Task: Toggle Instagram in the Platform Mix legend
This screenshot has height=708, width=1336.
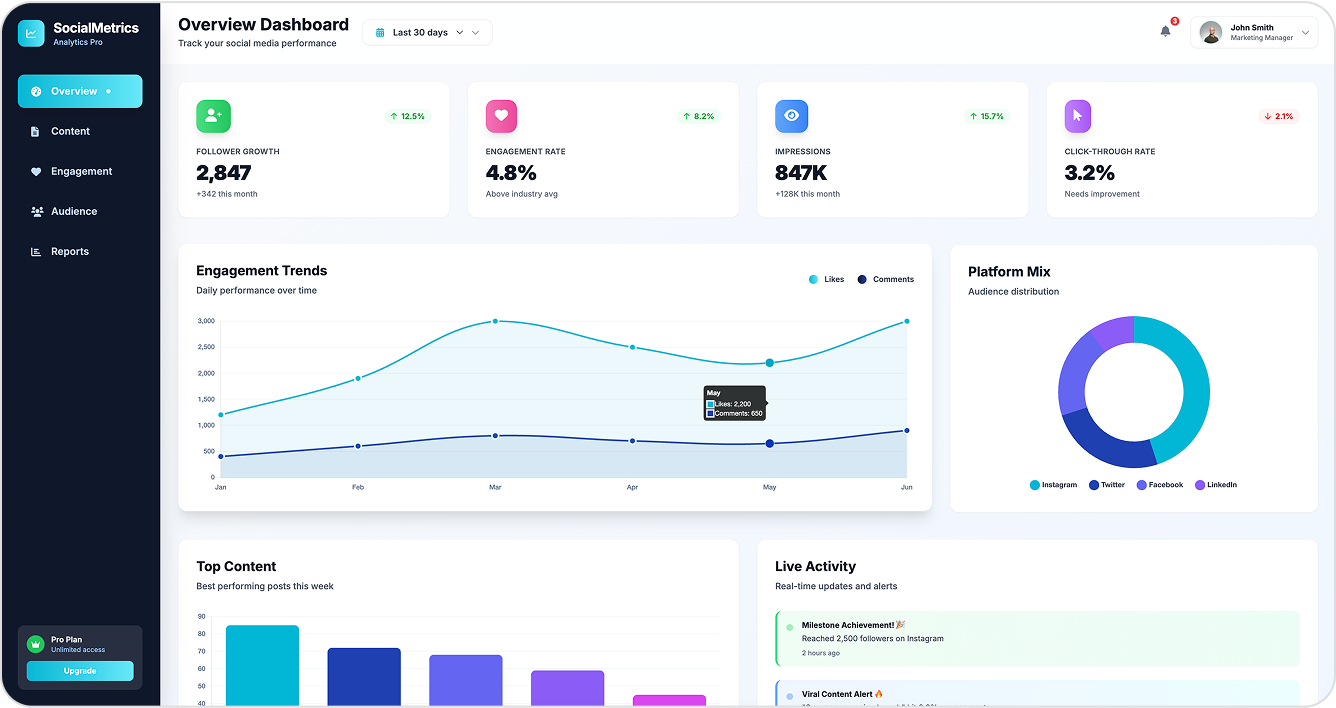Action: click(1053, 485)
